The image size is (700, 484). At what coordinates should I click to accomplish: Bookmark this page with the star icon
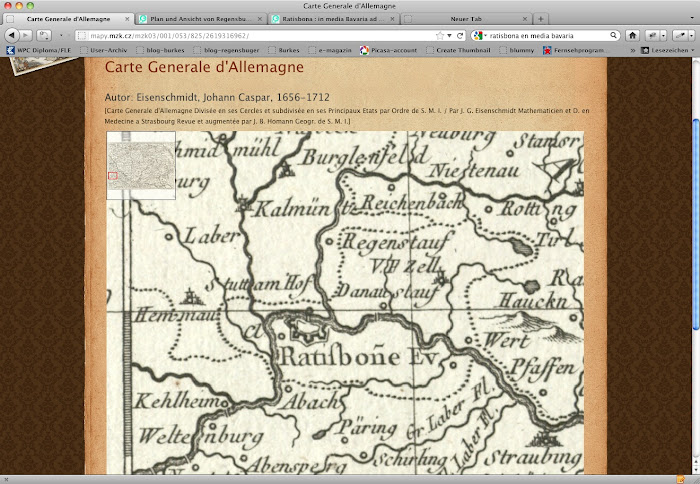click(x=440, y=36)
